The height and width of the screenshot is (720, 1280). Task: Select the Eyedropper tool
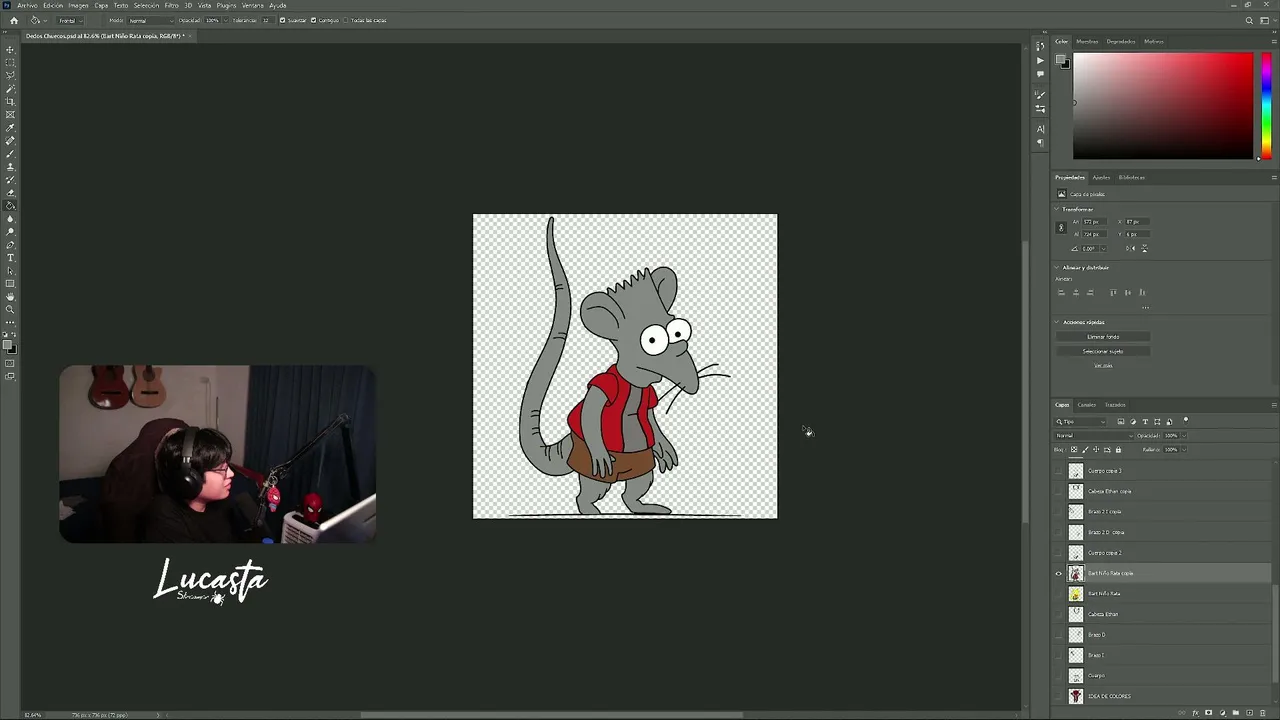[x=11, y=127]
